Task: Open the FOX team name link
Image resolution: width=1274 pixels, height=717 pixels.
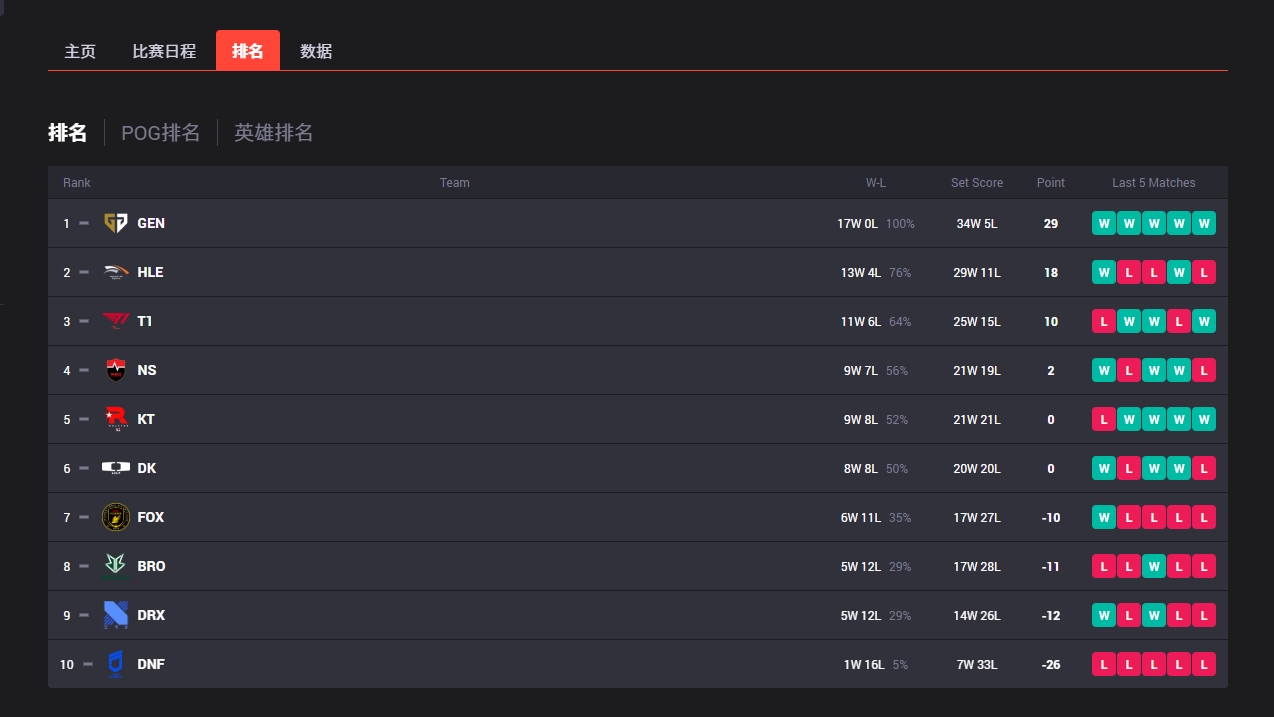Action: (151, 517)
